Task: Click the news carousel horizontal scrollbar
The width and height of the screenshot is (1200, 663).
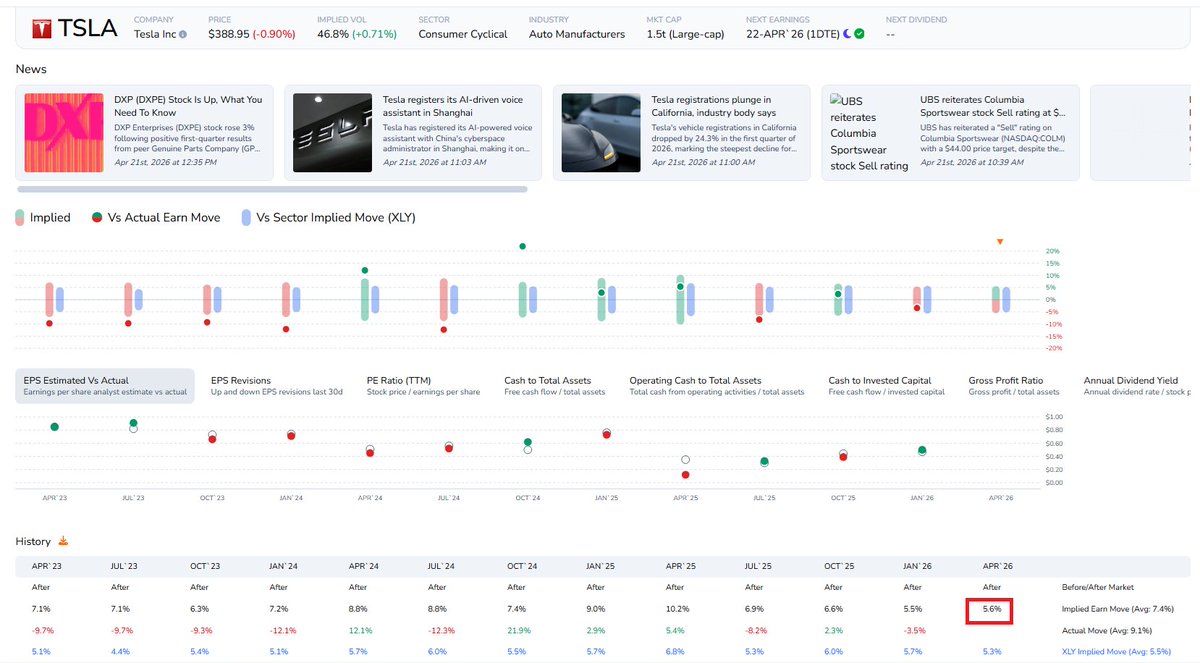Action: (x=271, y=188)
